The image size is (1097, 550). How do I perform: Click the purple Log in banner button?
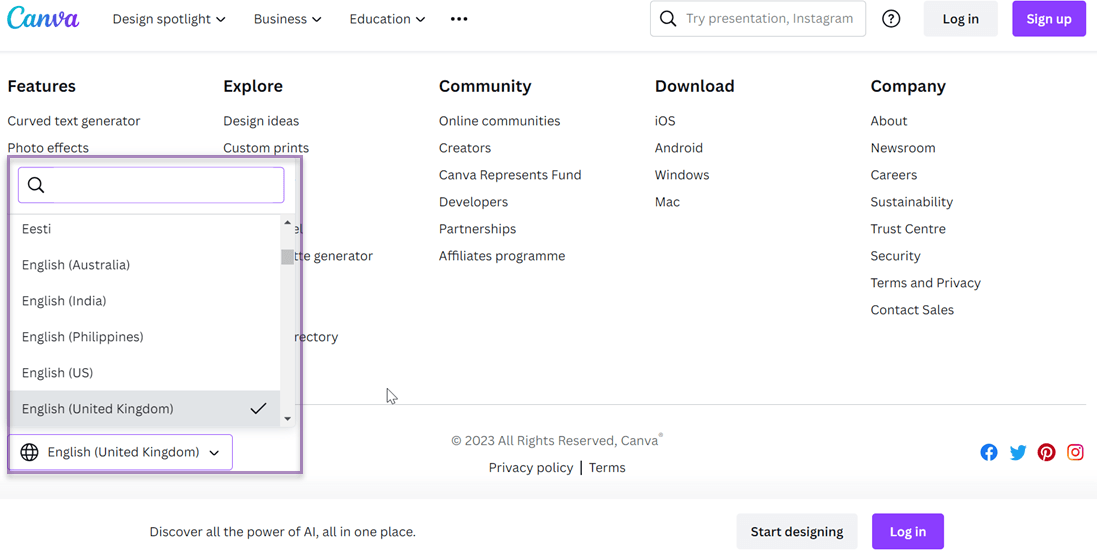(907, 531)
